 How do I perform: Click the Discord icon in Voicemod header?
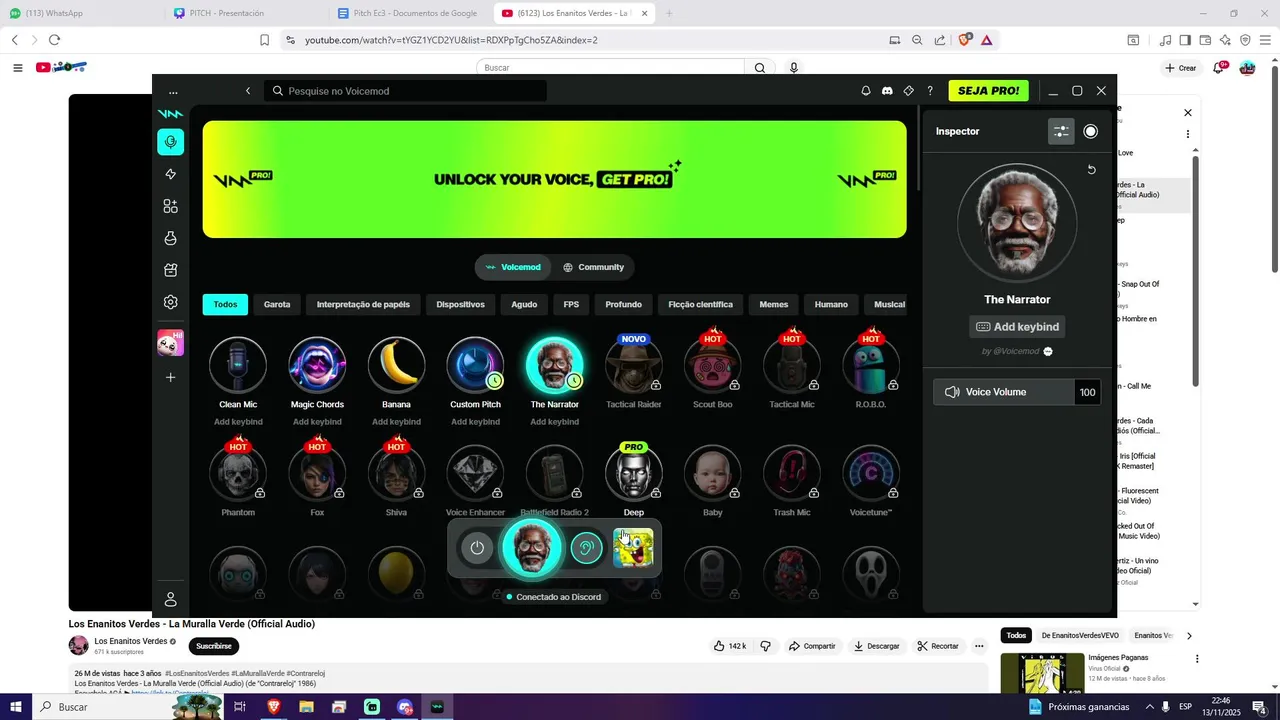click(887, 91)
